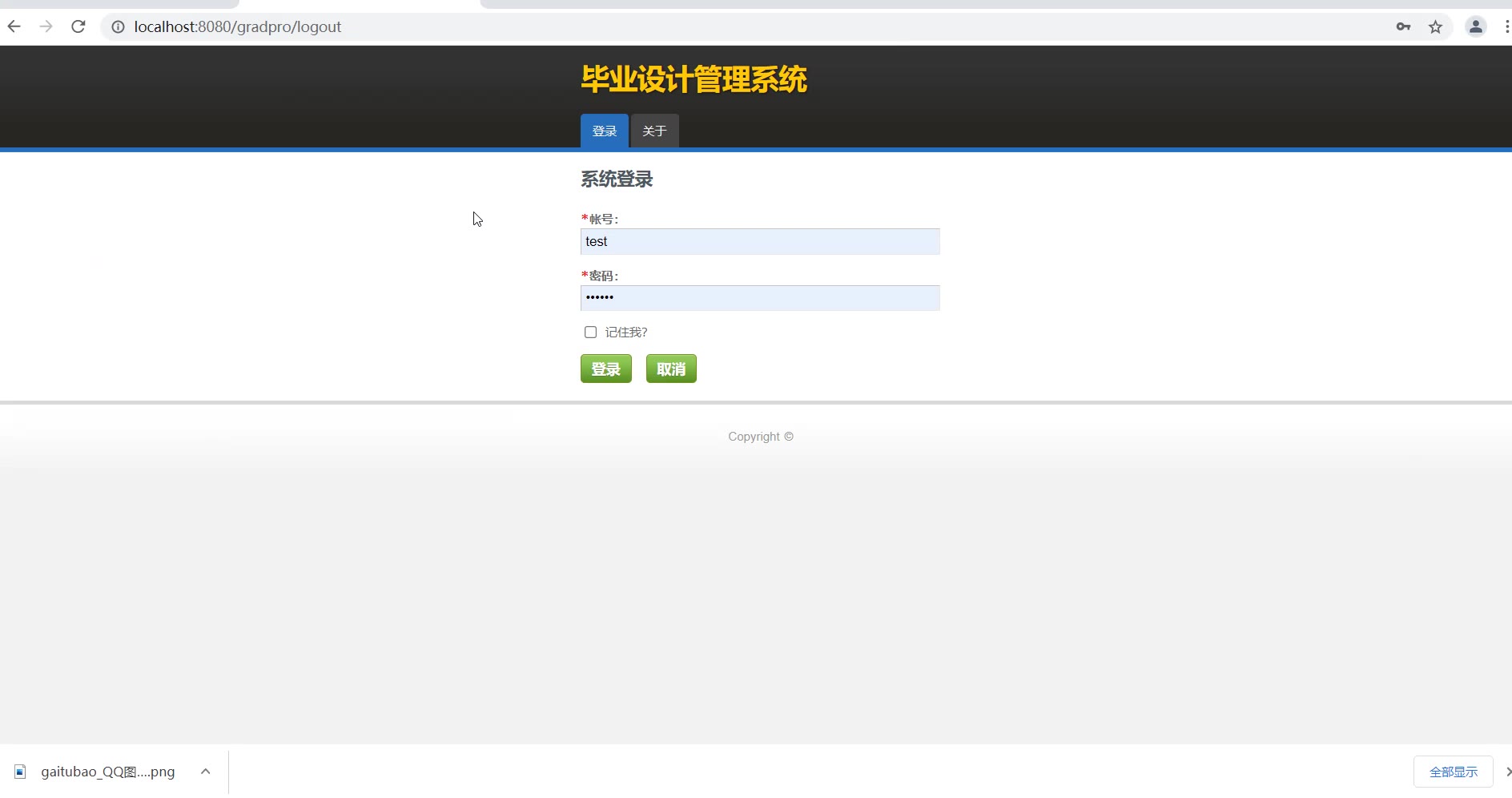Open the browser profile avatar
Viewport: 1512px width, 798px height.
(1475, 26)
